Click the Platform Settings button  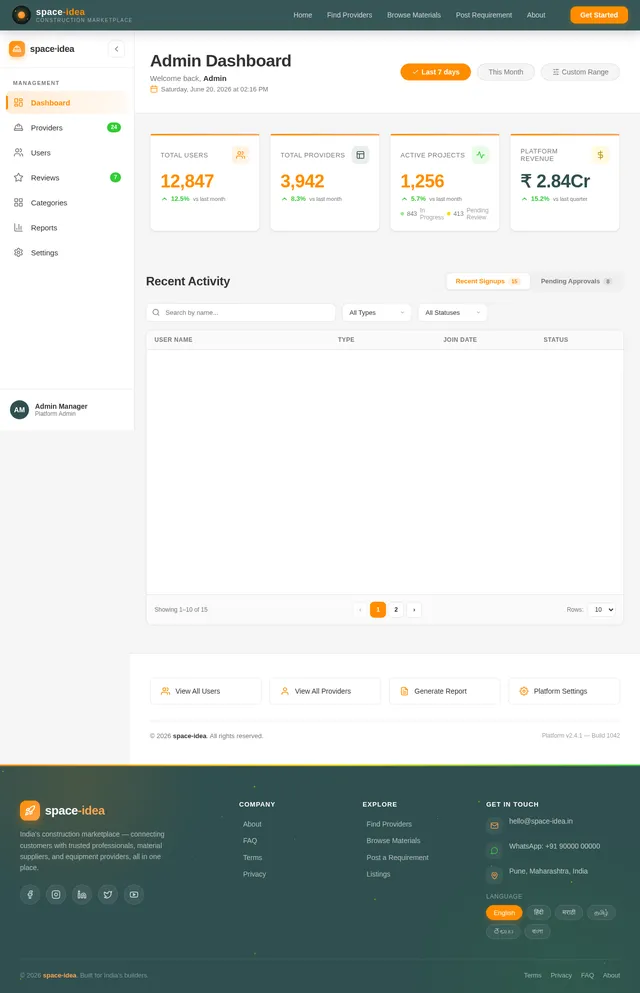pos(564,691)
